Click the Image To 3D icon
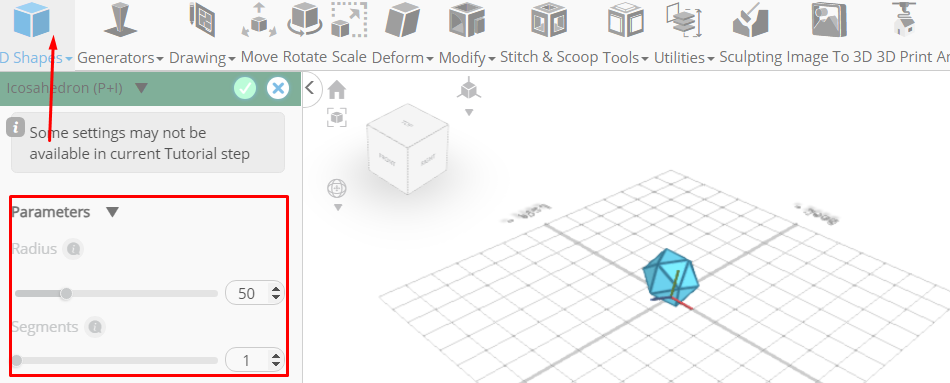Screen dimensions: 950x383 click(x=828, y=20)
